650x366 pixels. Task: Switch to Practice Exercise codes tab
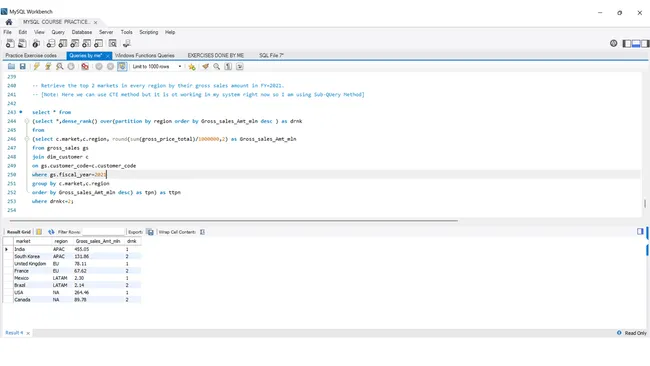(x=31, y=55)
